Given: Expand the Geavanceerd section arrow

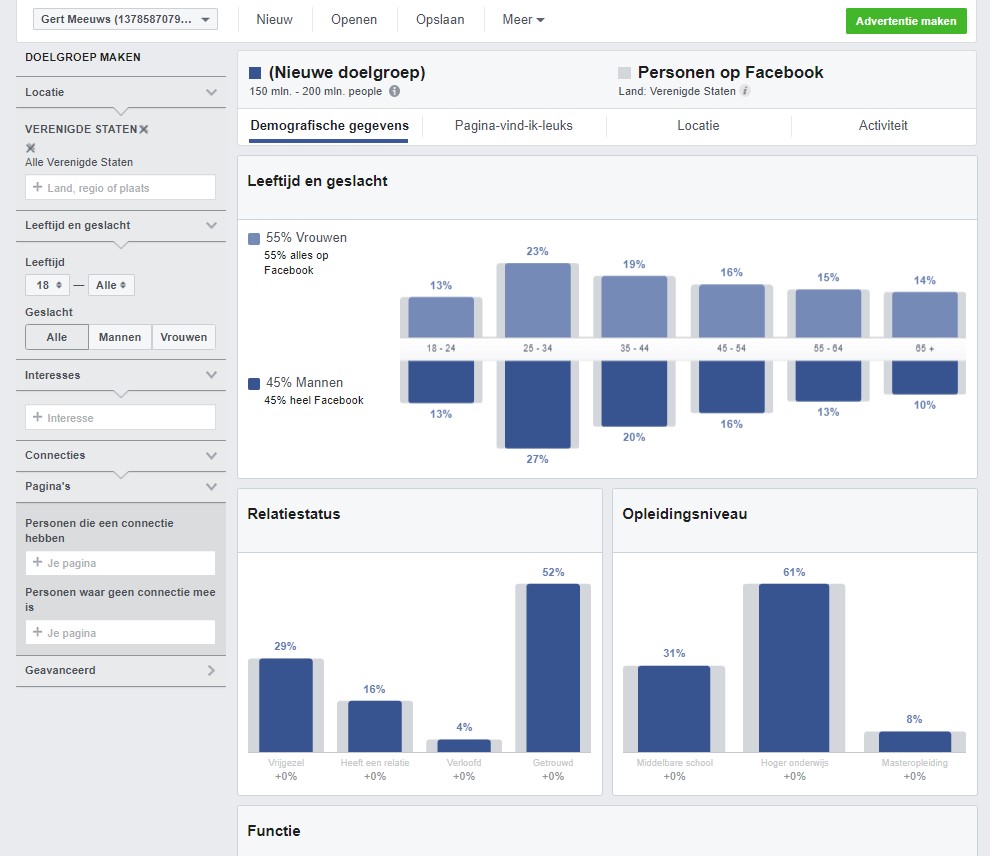Looking at the screenshot, I should pyautogui.click(x=212, y=670).
